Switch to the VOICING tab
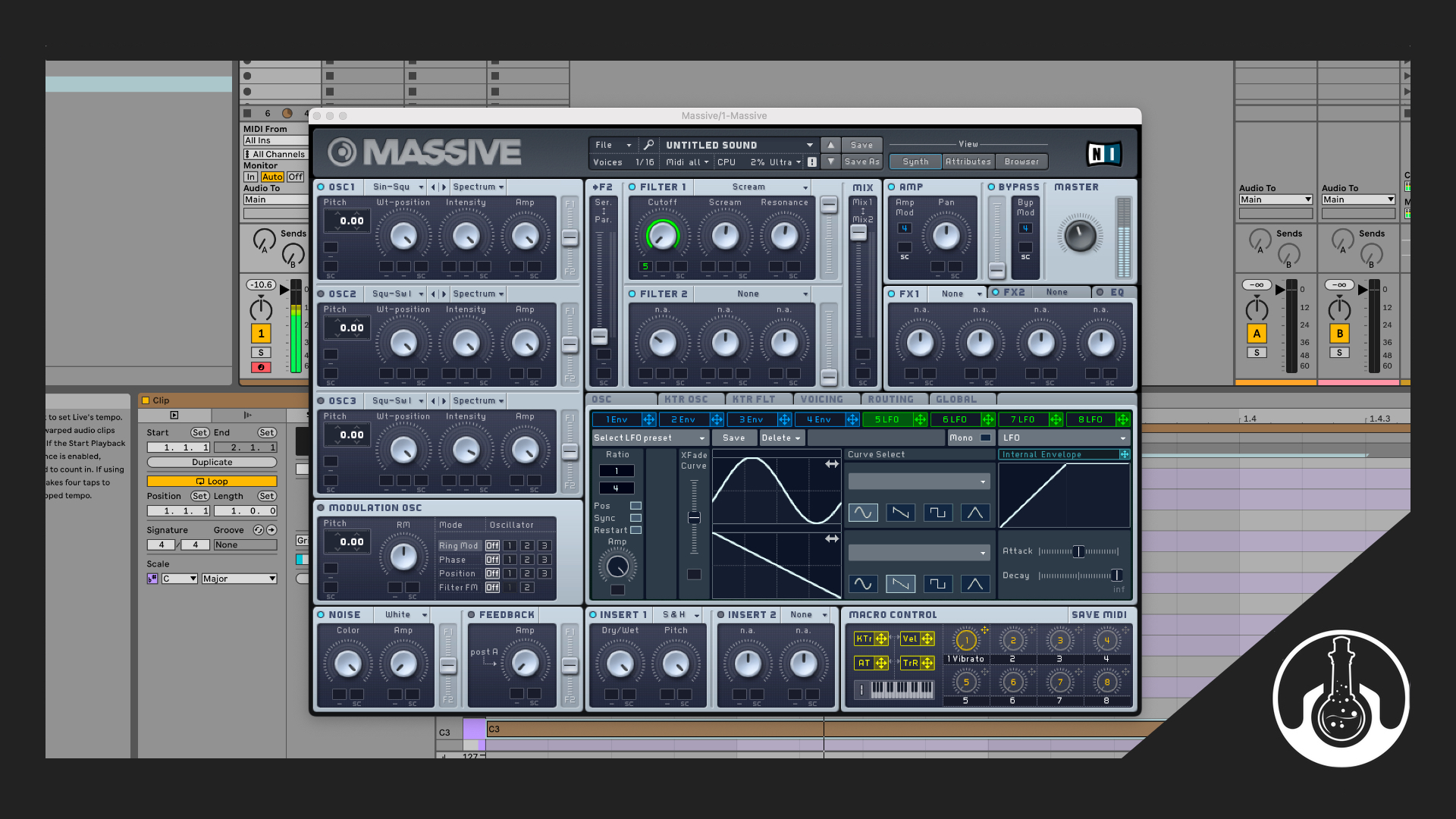The image size is (1456, 819). point(821,400)
